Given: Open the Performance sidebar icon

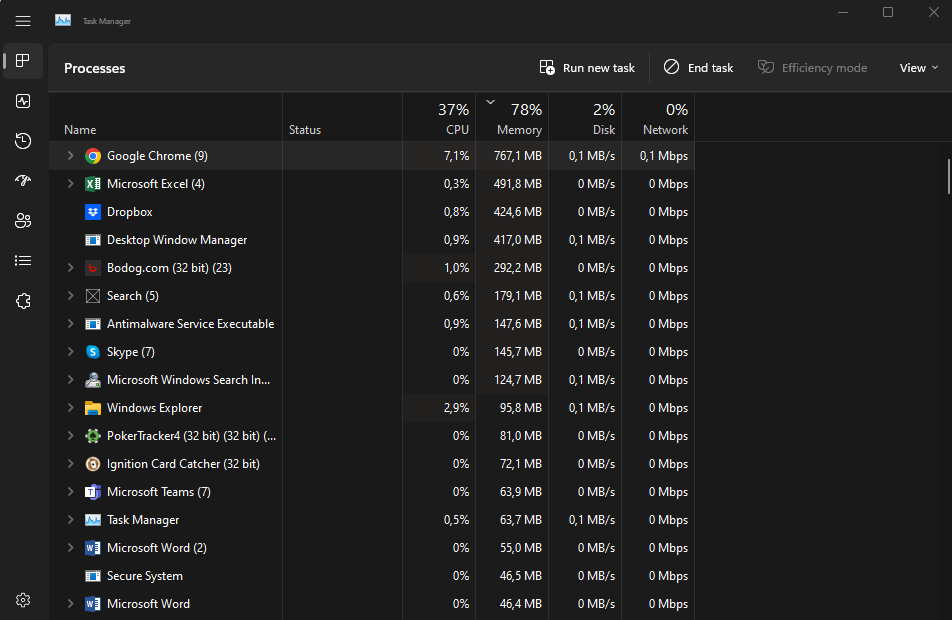Looking at the screenshot, I should click(23, 101).
